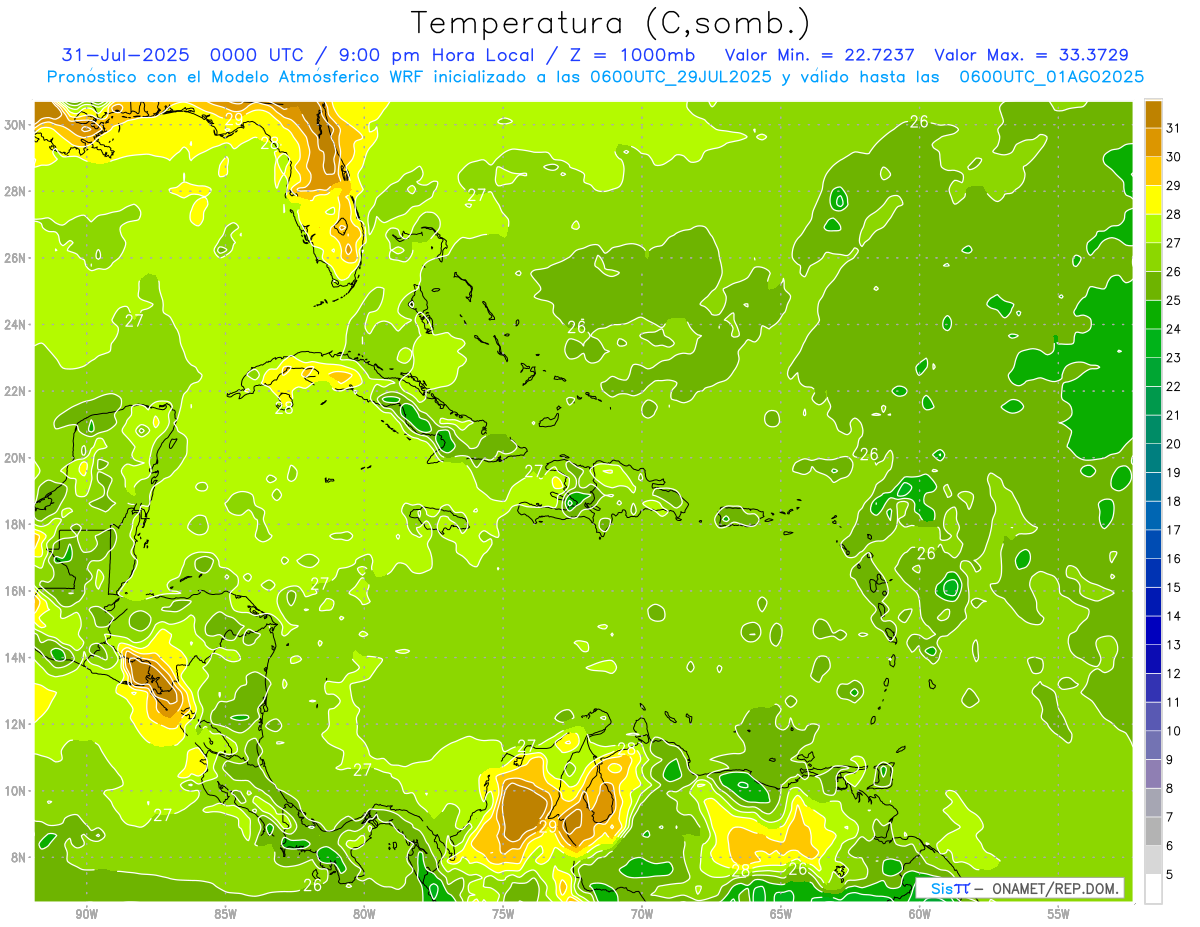Click the color bar label 17
The image size is (1200, 927).
1174,530
